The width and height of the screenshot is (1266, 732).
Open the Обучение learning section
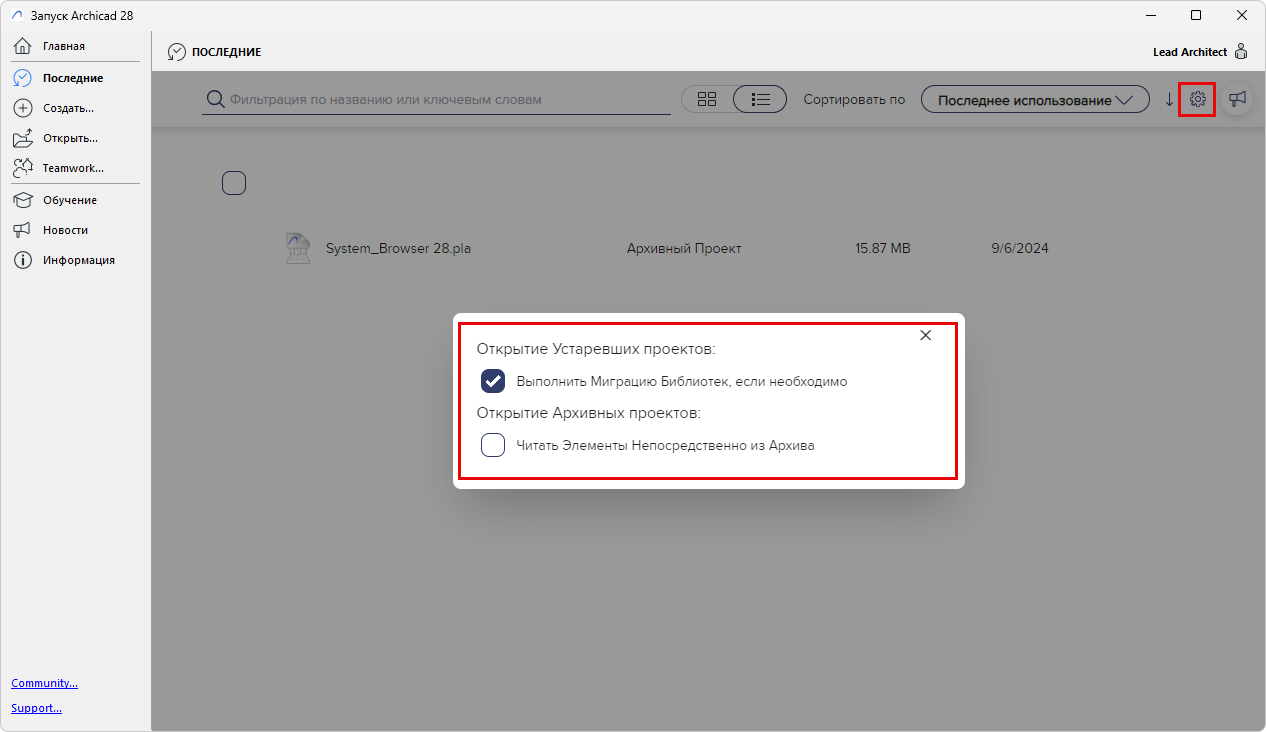[69, 200]
